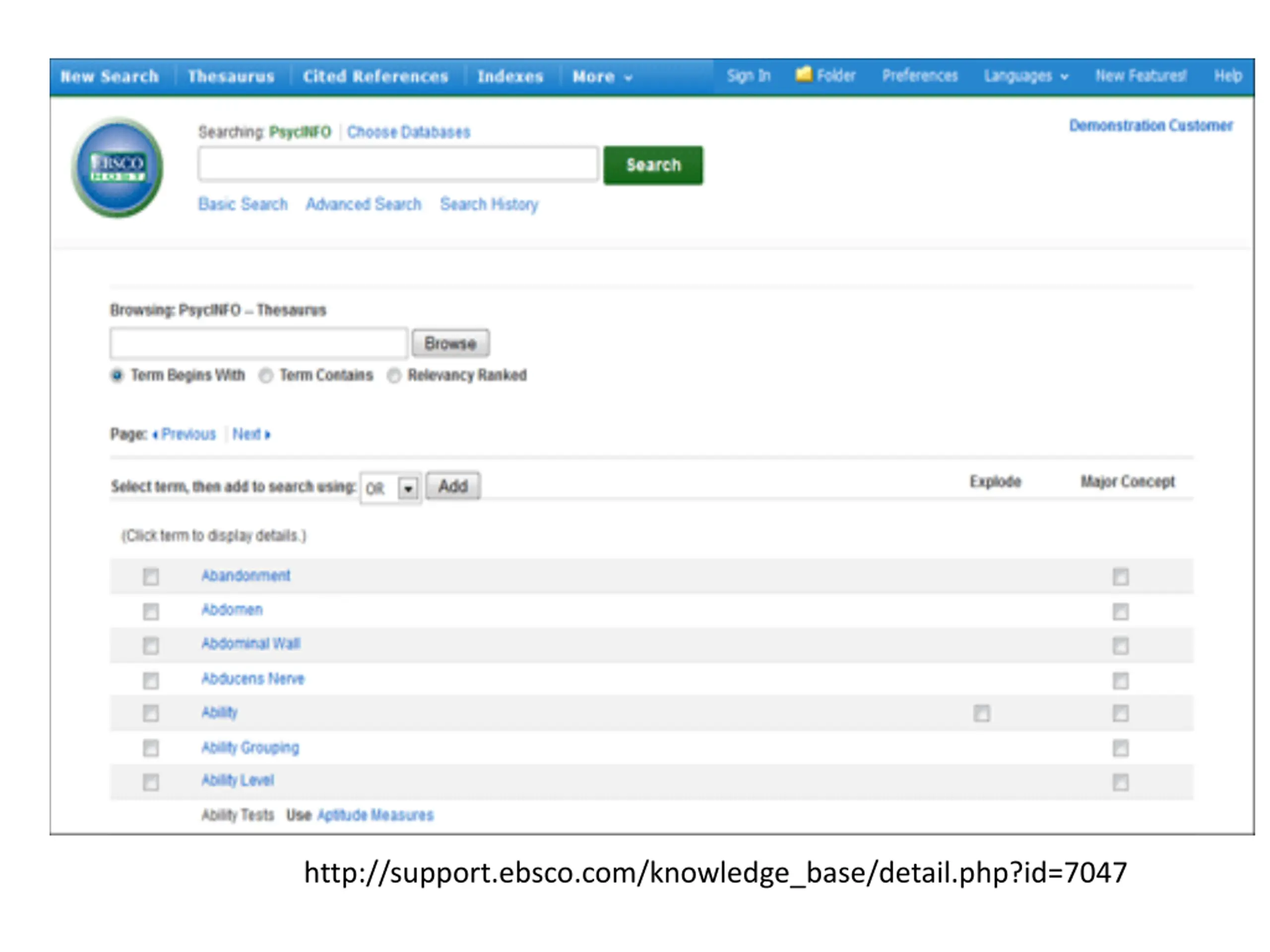The height and width of the screenshot is (952, 1270).
Task: Open Cited References menu item
Action: (376, 76)
